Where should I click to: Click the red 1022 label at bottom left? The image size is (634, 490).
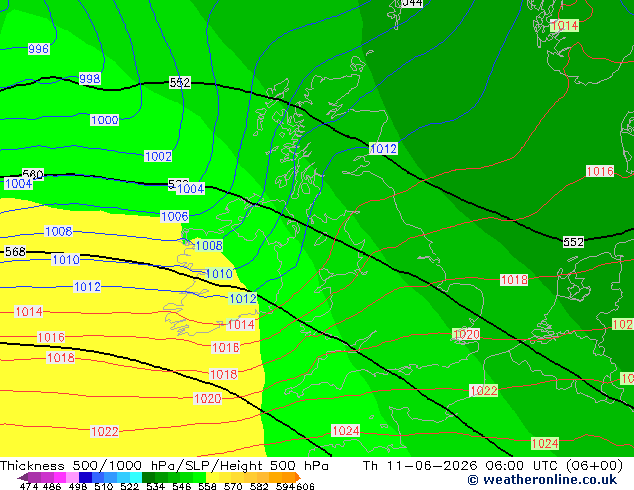[x=105, y=432]
